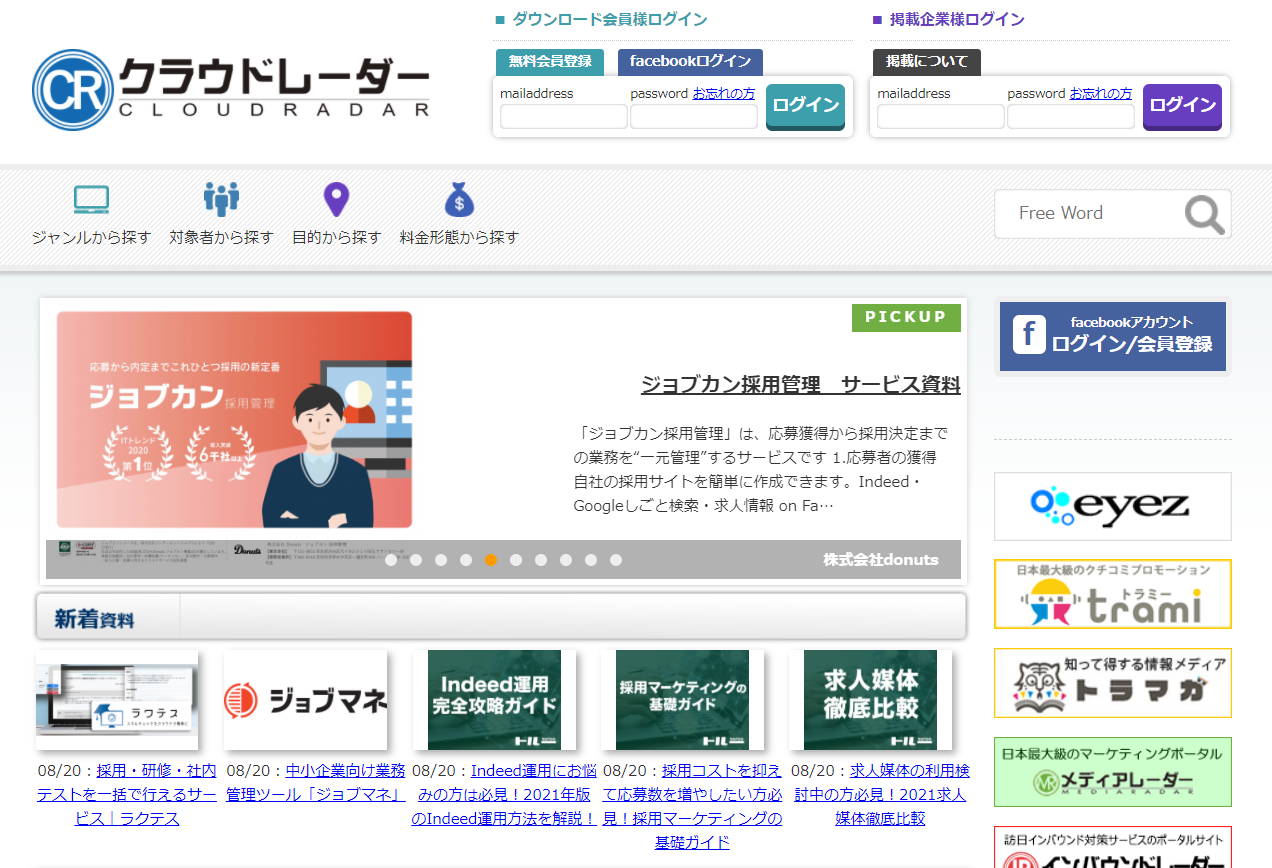The height and width of the screenshot is (868, 1272).
Task: Open the ジョブカン採用管理 サービス資料 link
Action: [800, 385]
